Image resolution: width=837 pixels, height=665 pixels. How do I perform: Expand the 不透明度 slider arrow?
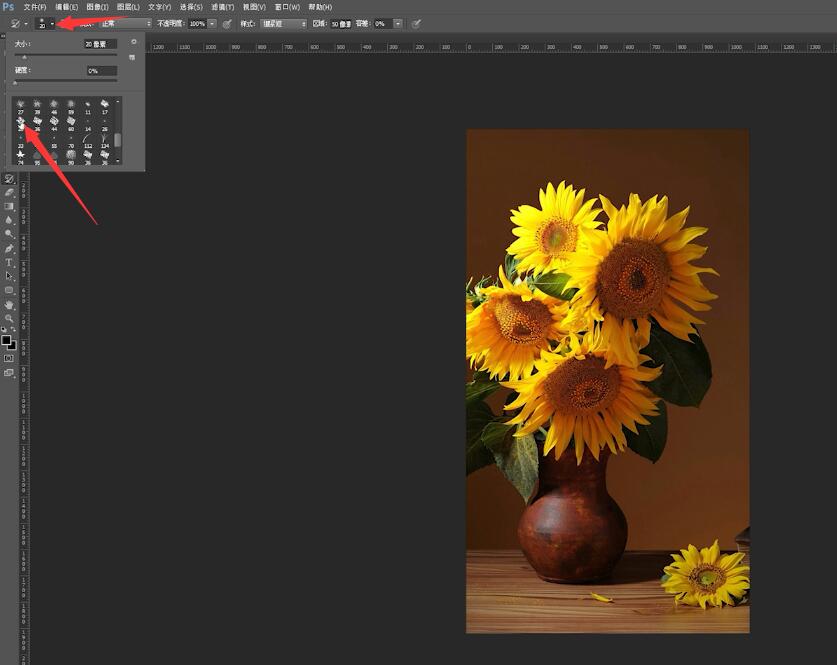(212, 23)
